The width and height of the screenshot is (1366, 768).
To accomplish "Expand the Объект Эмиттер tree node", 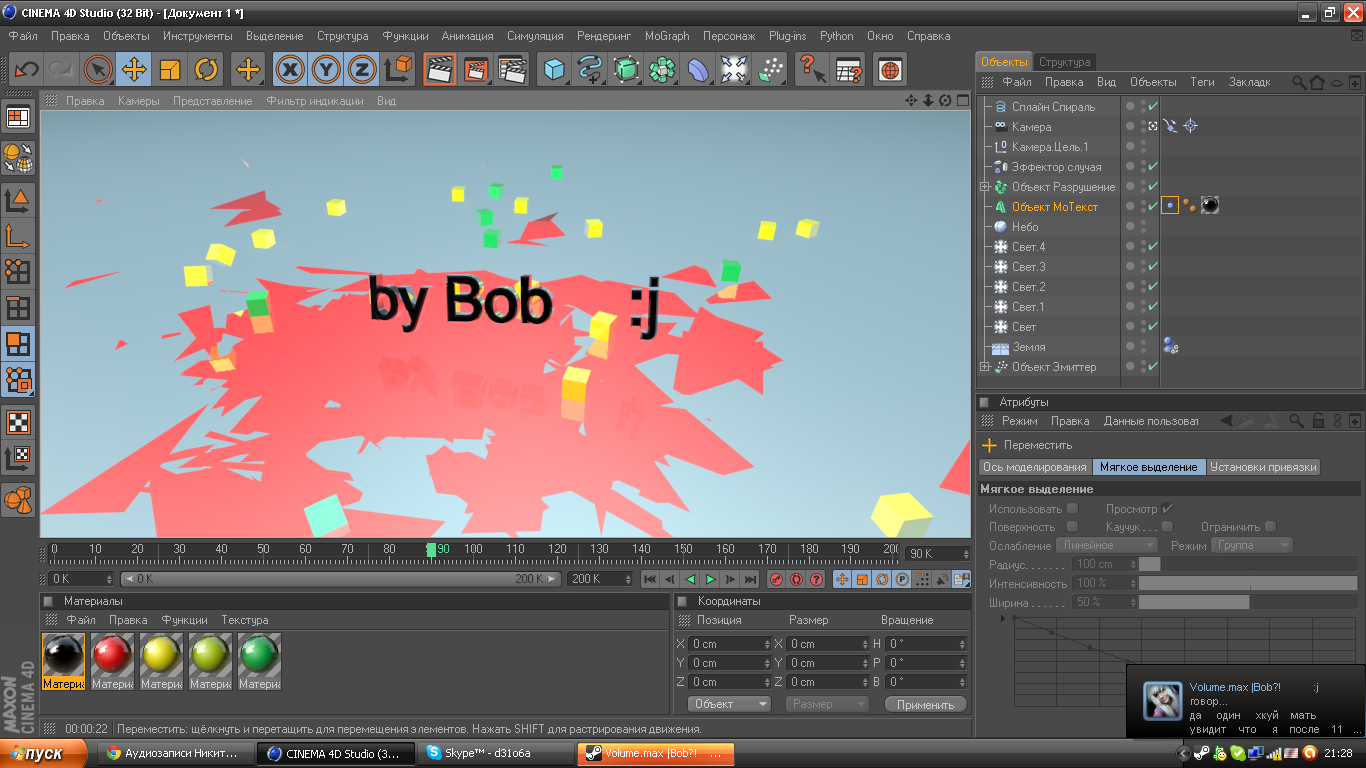I will point(984,367).
